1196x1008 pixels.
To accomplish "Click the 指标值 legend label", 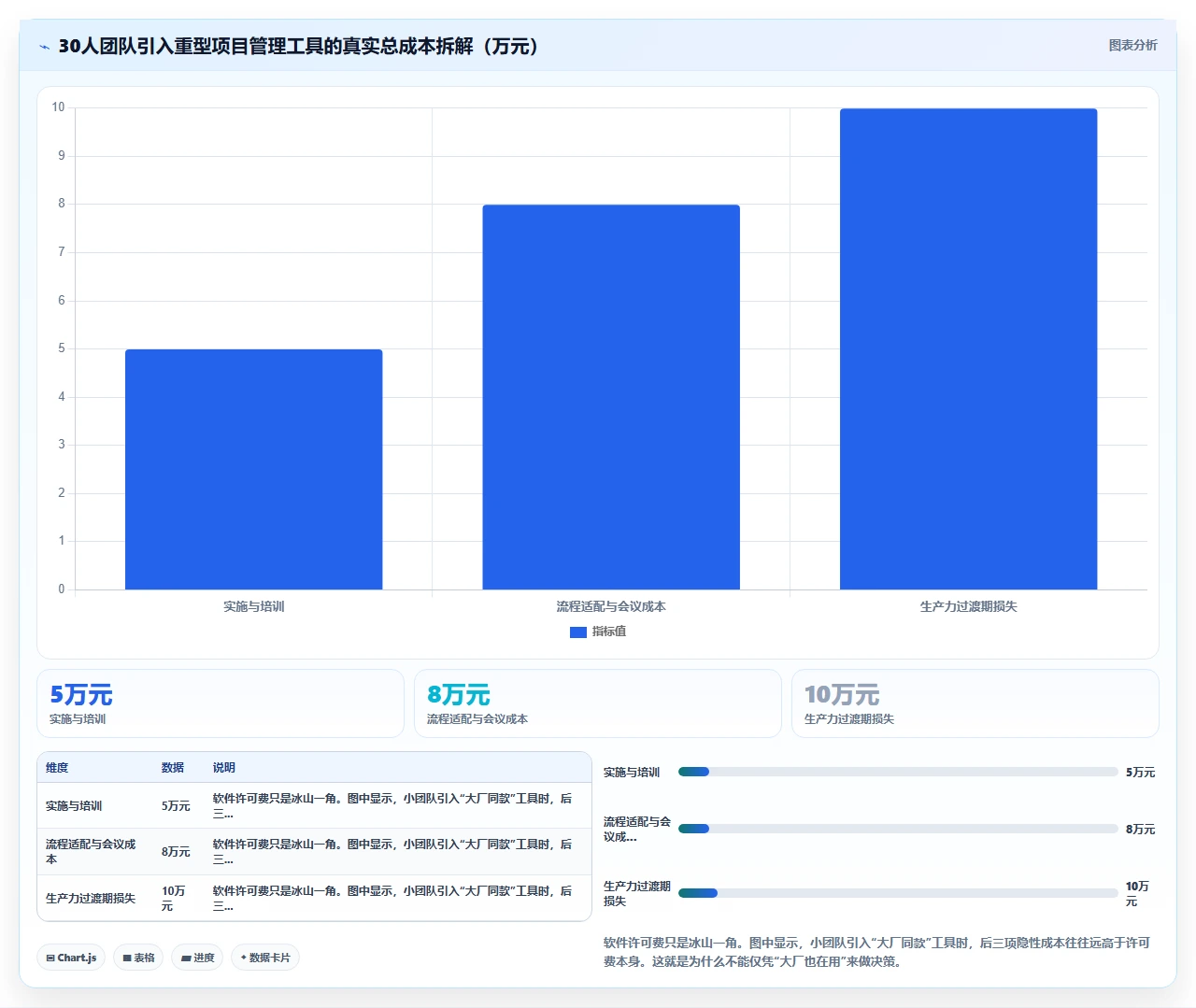I will [609, 632].
